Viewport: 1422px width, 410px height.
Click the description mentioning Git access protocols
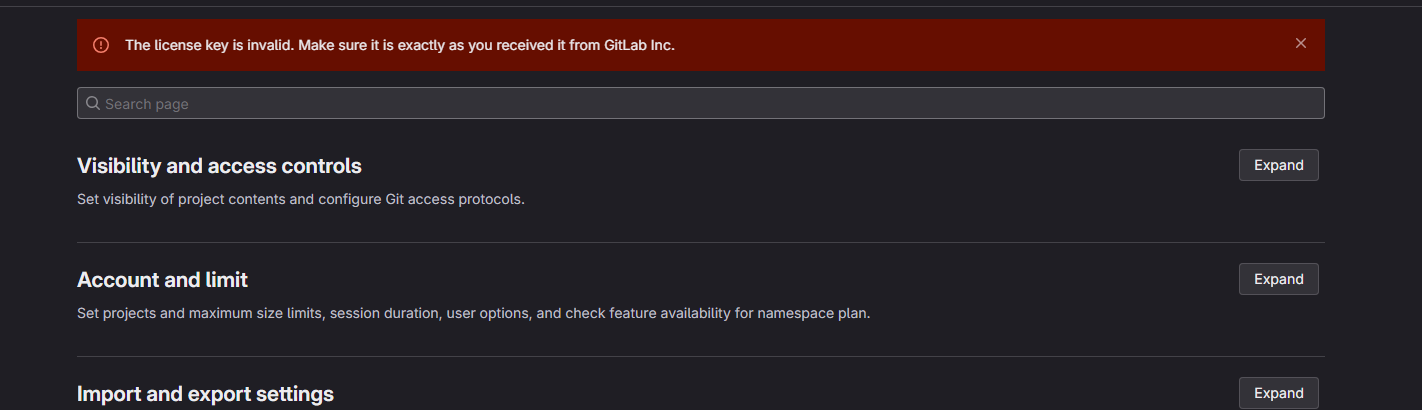[300, 199]
